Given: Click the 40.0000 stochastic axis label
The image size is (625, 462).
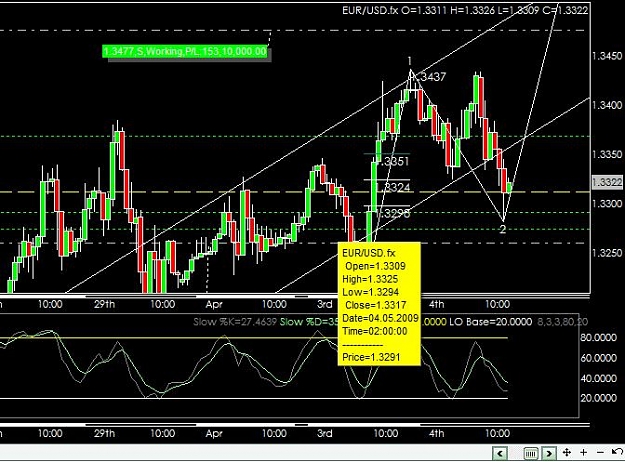Looking at the screenshot, I should tap(599, 378).
